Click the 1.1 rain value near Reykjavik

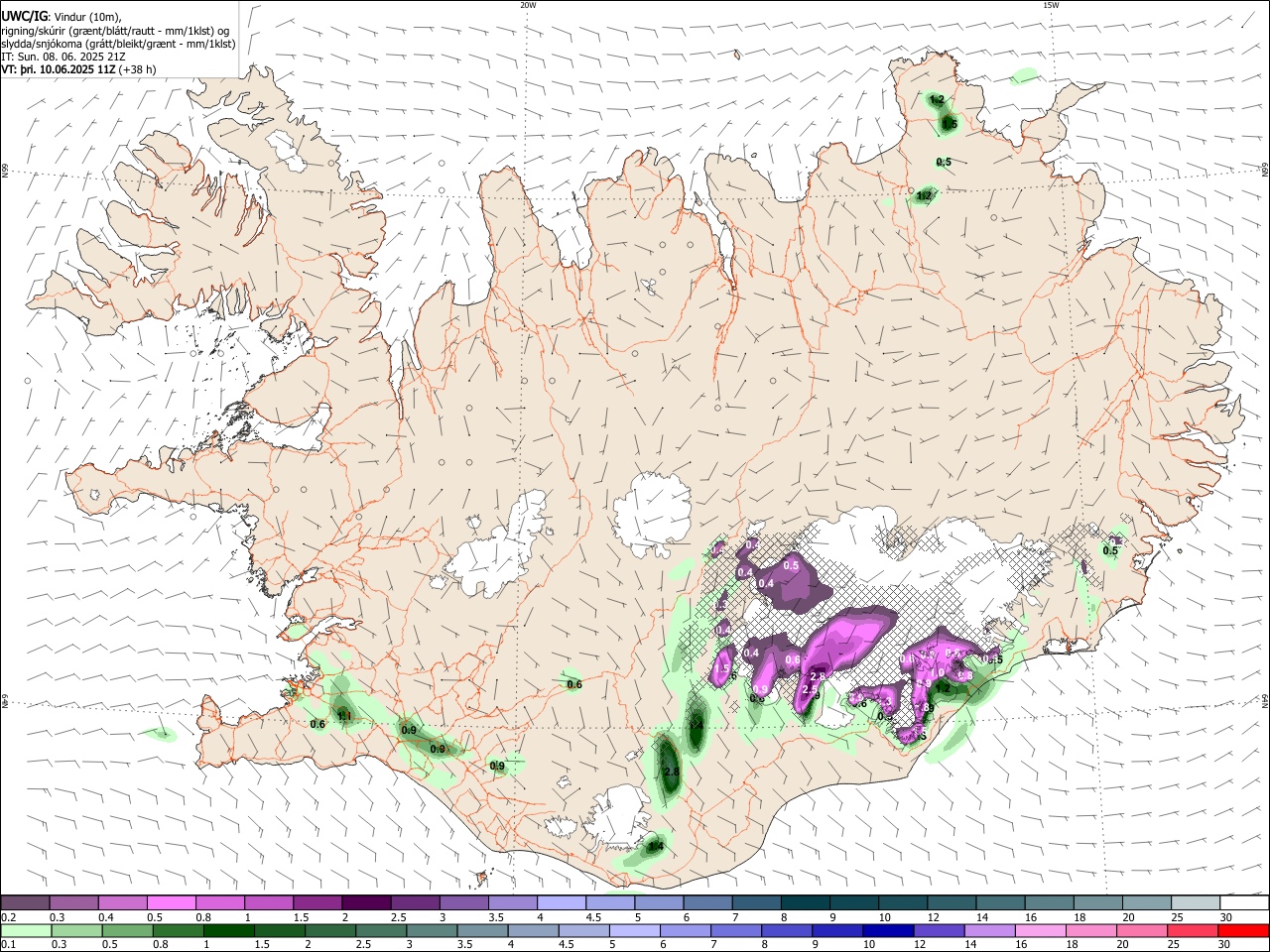point(344,715)
